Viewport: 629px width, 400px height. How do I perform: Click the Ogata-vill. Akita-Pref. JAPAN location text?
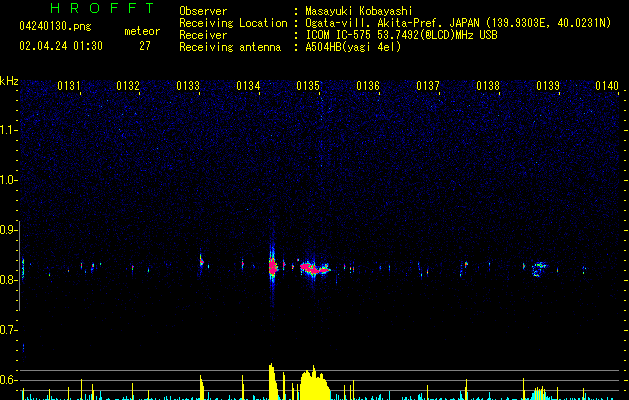(x=458, y=23)
